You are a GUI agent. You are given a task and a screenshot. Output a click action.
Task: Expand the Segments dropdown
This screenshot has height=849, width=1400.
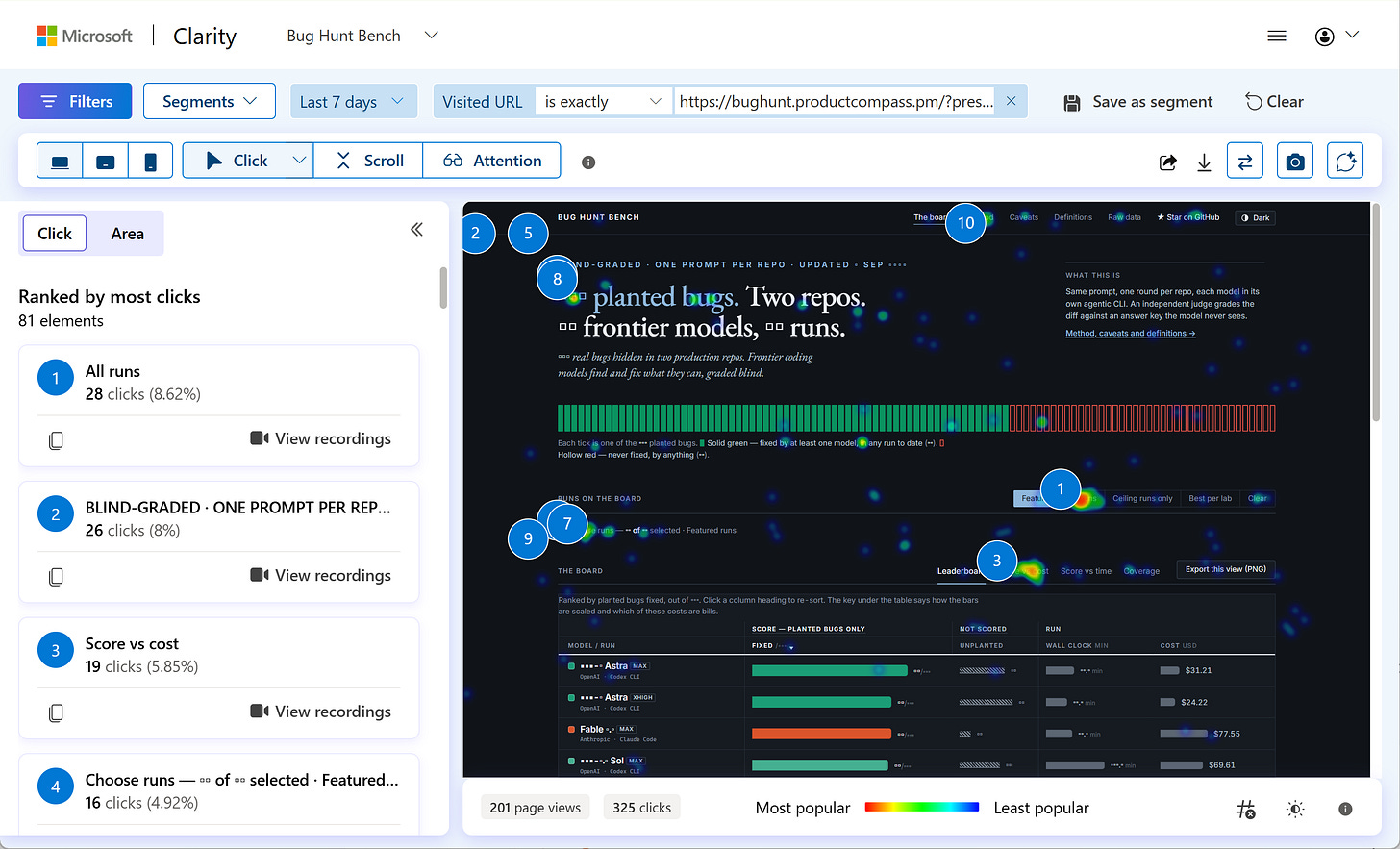[210, 101]
